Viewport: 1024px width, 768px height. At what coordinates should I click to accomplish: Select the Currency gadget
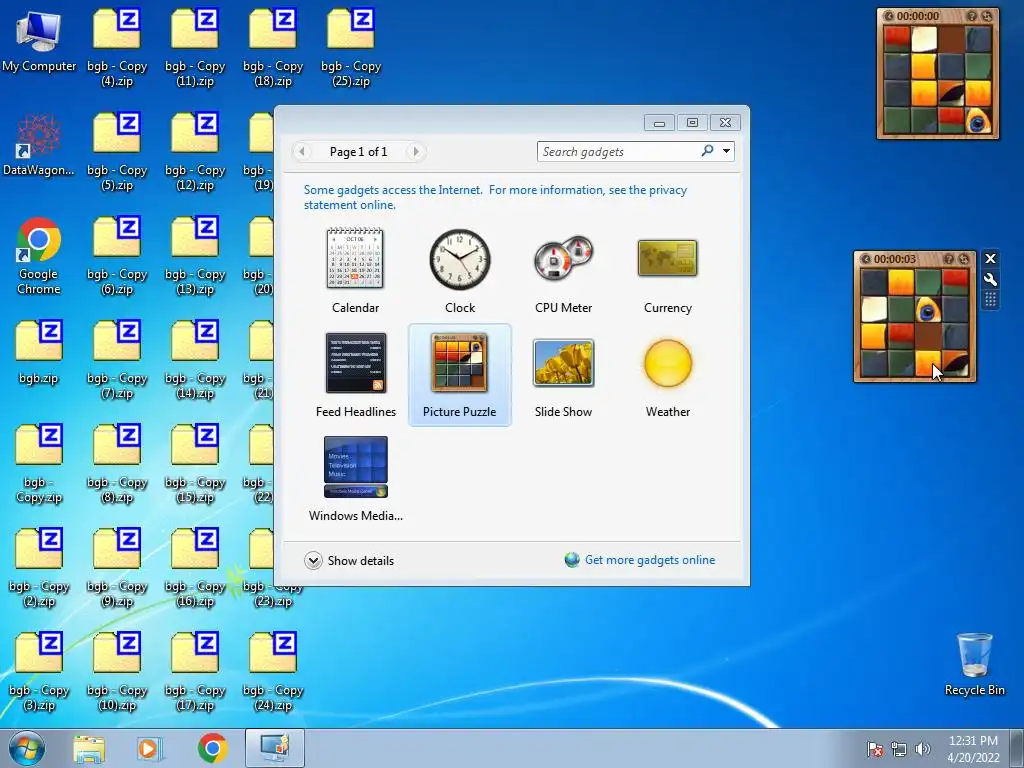[x=667, y=271]
